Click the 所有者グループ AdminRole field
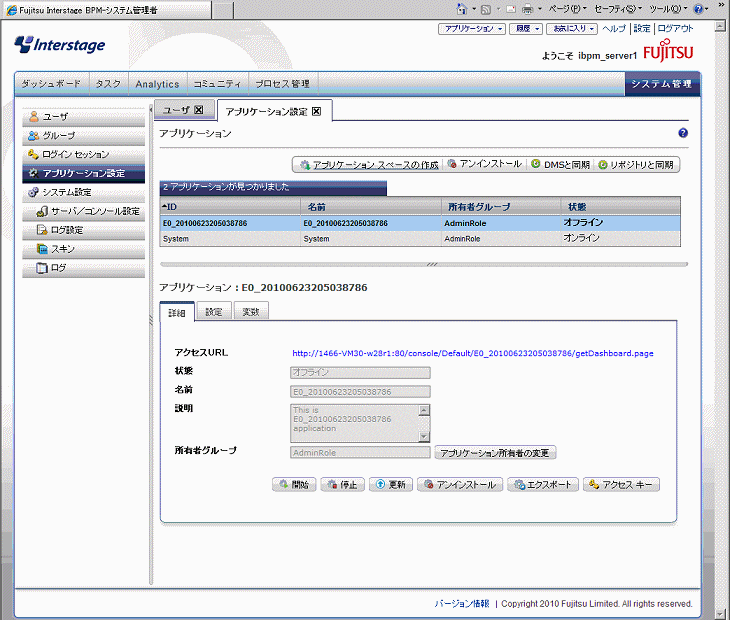Viewport: 730px width, 620px height. click(x=360, y=452)
